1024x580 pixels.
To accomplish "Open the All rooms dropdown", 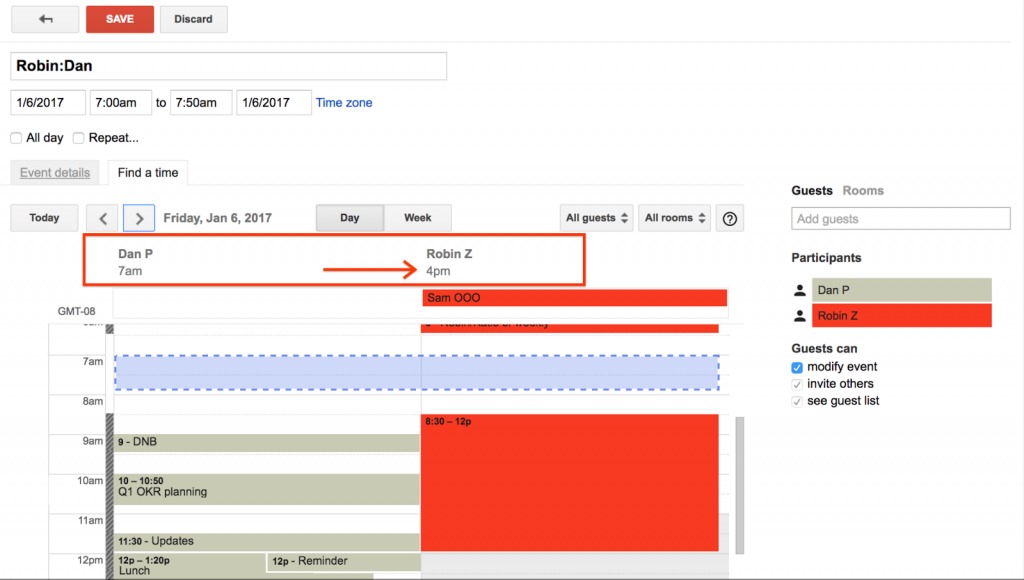I will (x=675, y=218).
